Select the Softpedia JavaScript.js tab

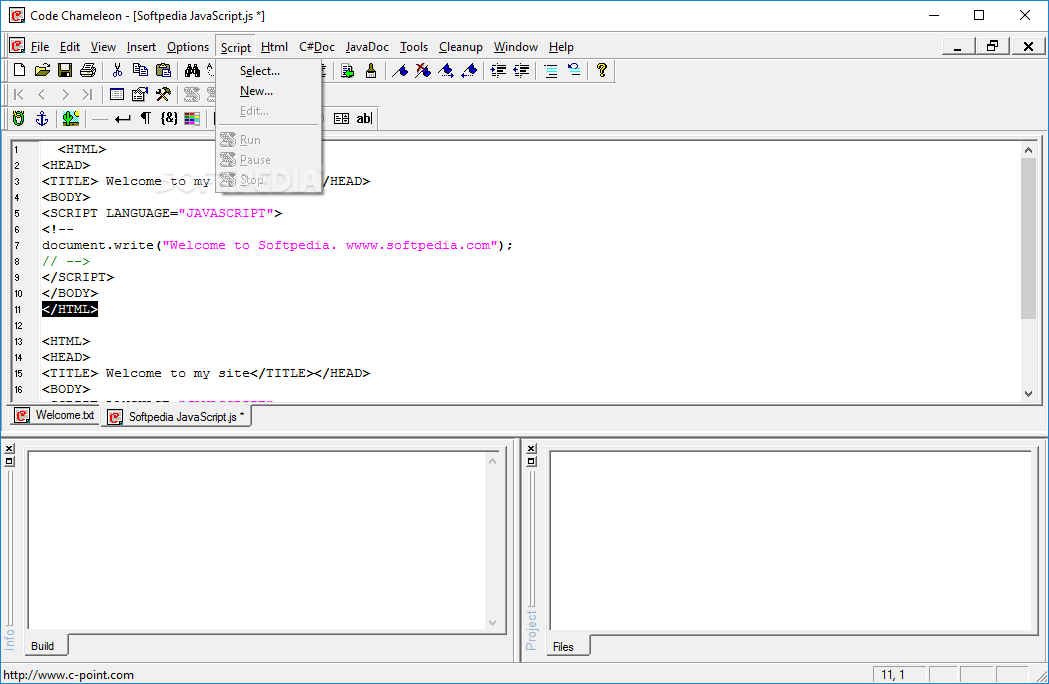pos(176,417)
